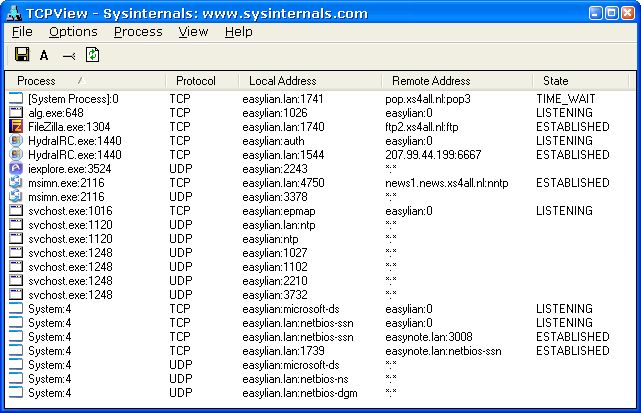Click remote address ftp2.xs4all.nl:ftp
Viewport: 641px width, 413px height.
coord(421,127)
